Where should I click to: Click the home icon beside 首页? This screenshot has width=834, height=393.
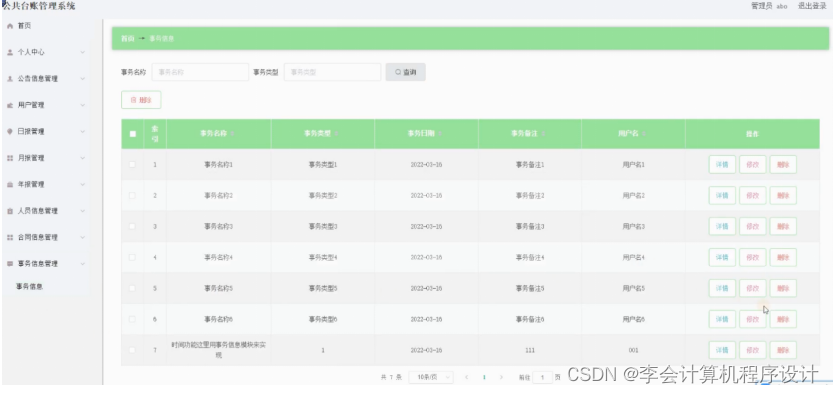10,26
